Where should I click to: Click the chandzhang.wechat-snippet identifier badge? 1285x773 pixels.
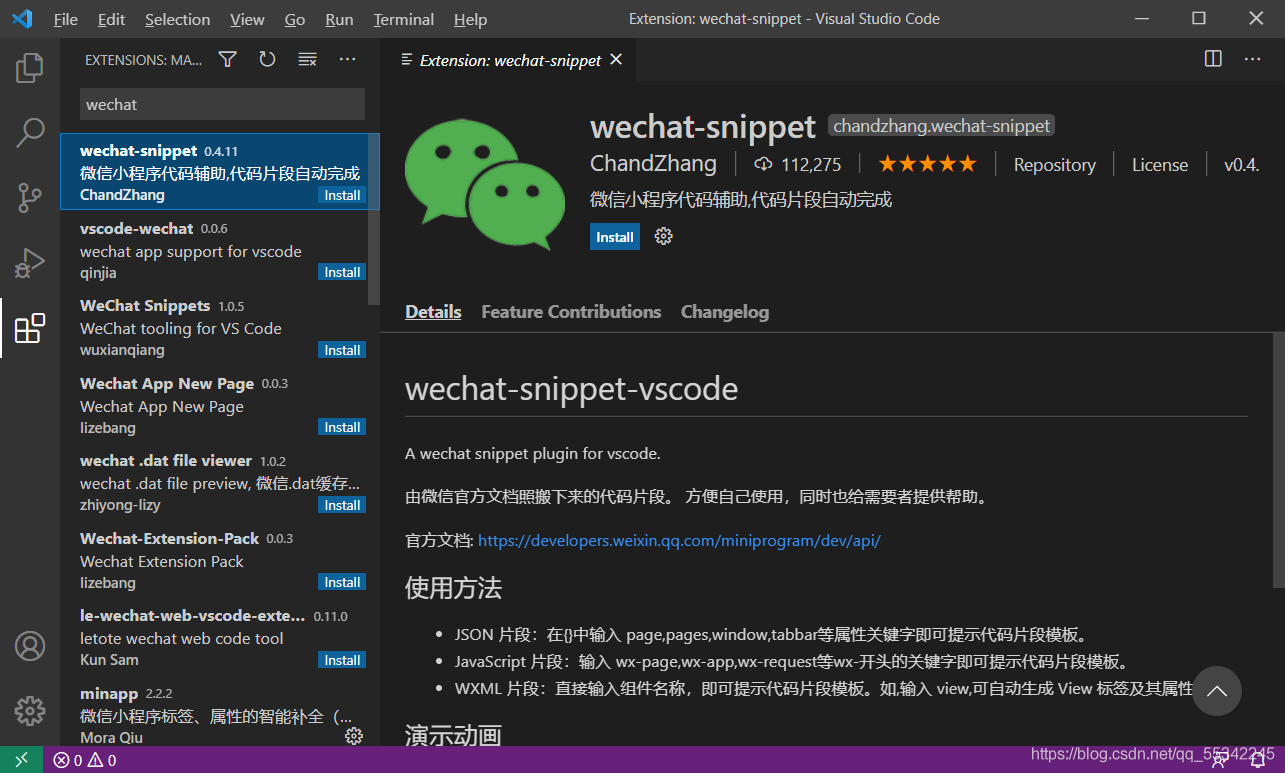[x=942, y=126]
